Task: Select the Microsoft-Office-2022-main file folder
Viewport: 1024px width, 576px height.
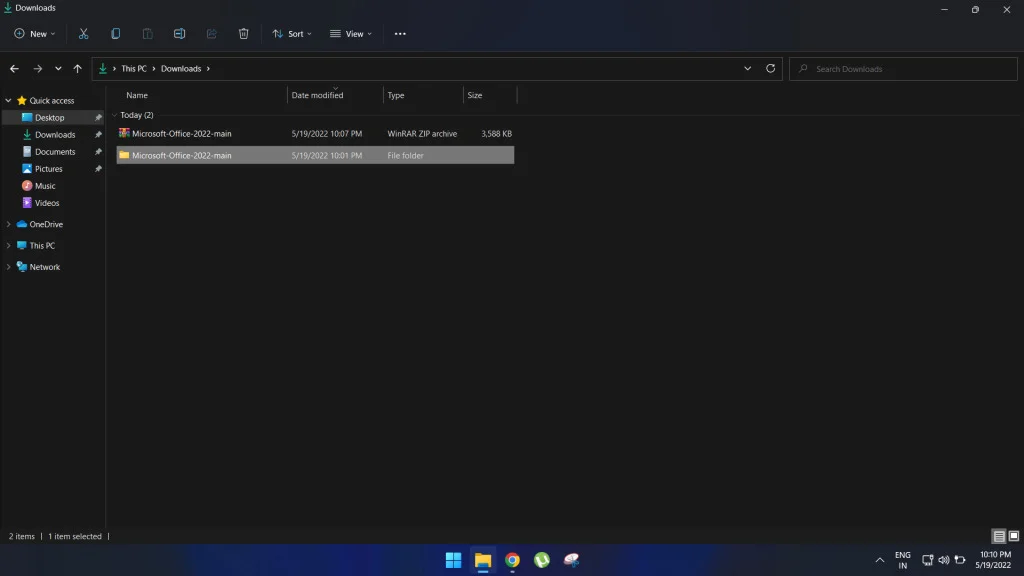Action: 315,155
